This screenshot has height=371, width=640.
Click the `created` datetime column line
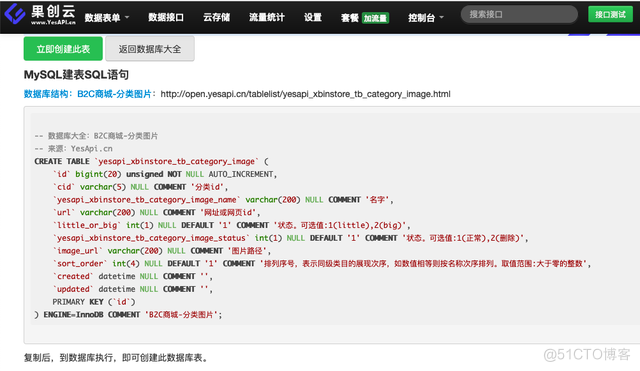point(133,276)
